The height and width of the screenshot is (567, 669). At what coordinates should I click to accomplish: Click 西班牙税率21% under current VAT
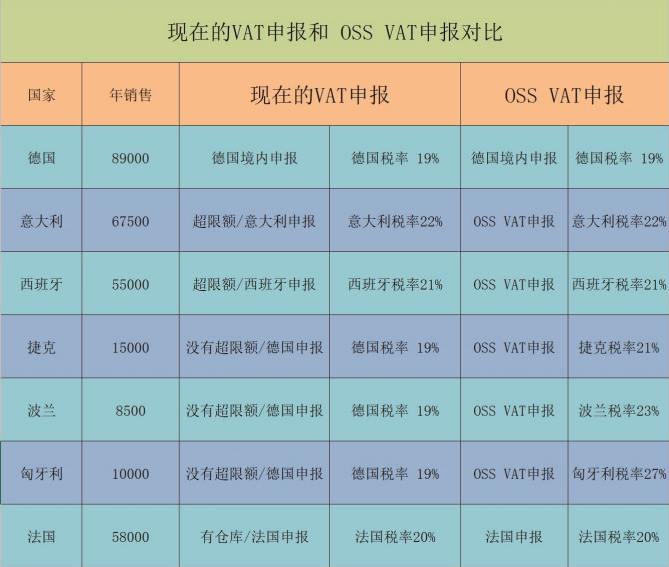pos(395,284)
